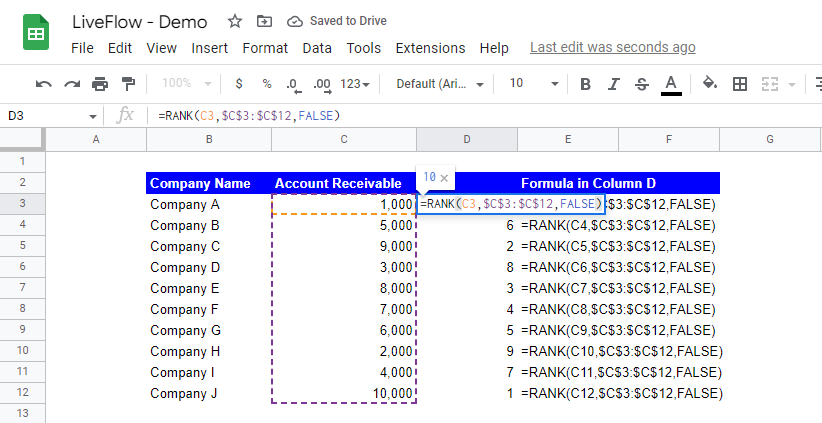822x423 pixels.
Task: Open the fill color picker
Action: (x=710, y=84)
